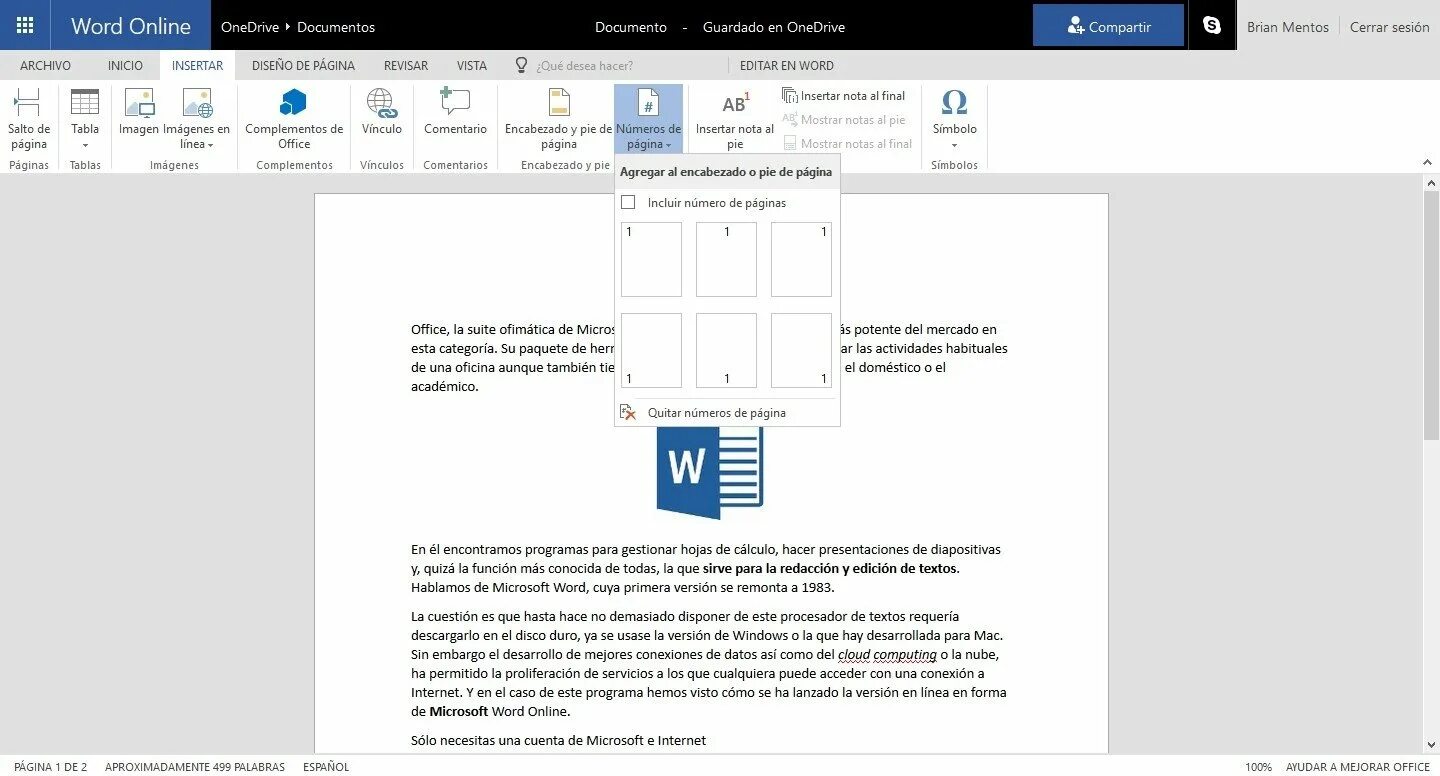Viewport: 1440px width, 776px height.
Task: Open Encabezado y pie de página
Action: pos(558,119)
